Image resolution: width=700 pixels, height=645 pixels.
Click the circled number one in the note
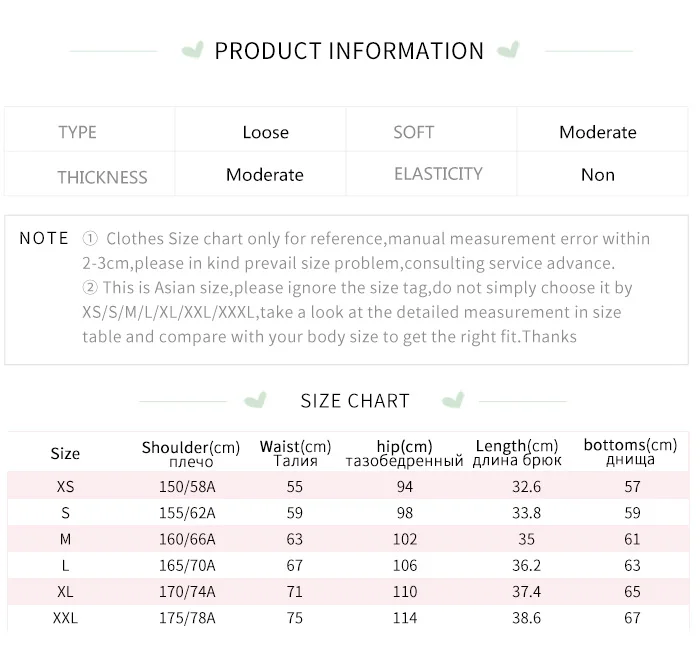90,239
